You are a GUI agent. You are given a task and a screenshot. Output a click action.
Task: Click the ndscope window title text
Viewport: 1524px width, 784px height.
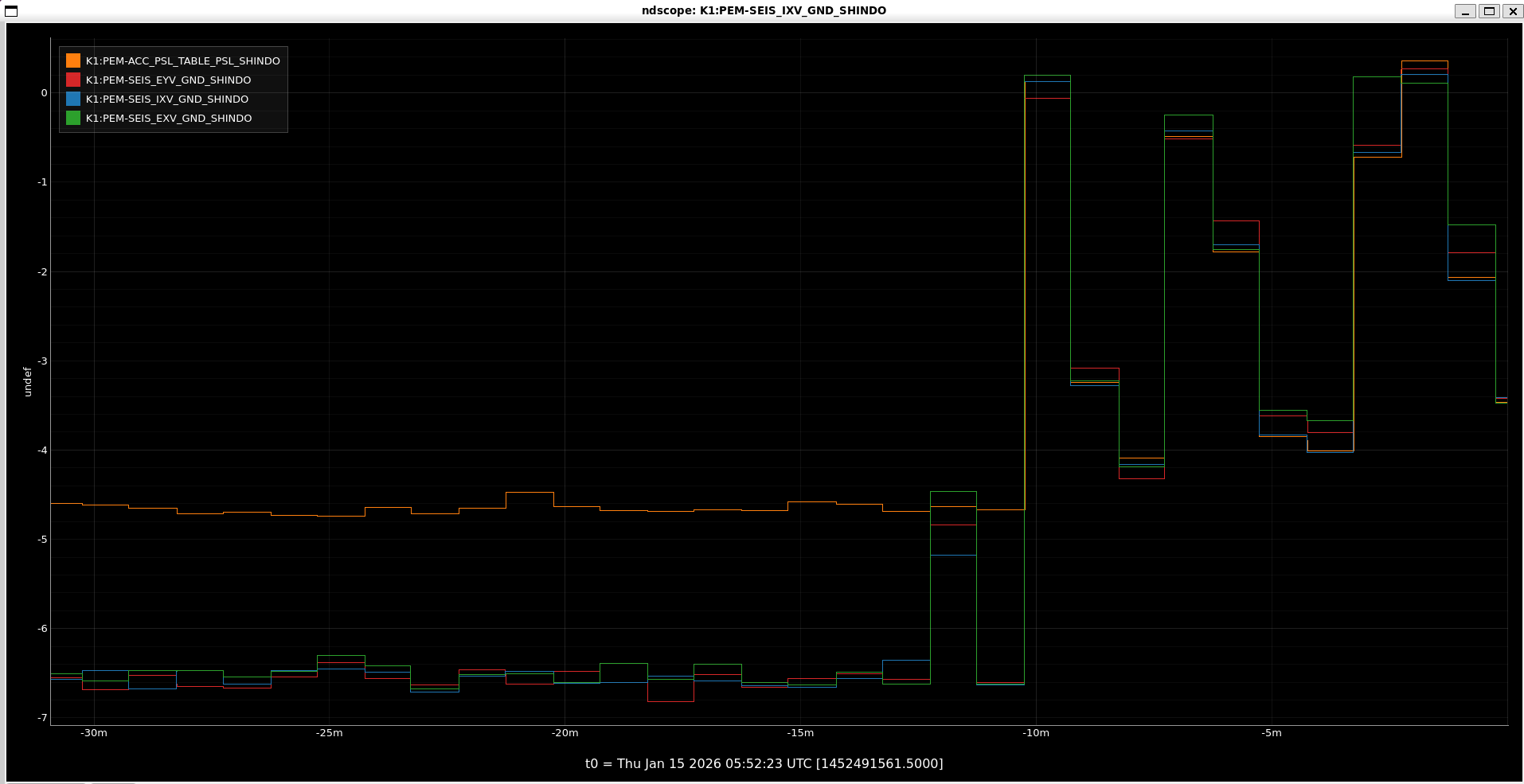tap(764, 10)
